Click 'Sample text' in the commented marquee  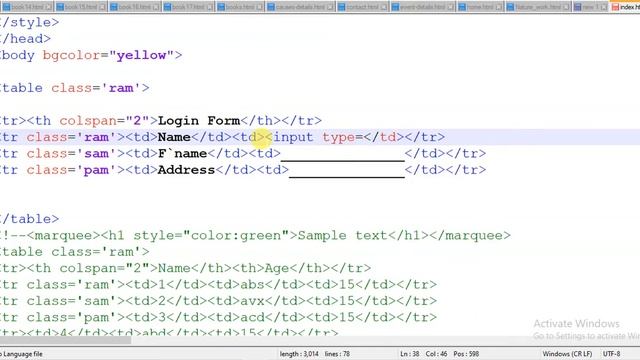click(342, 236)
